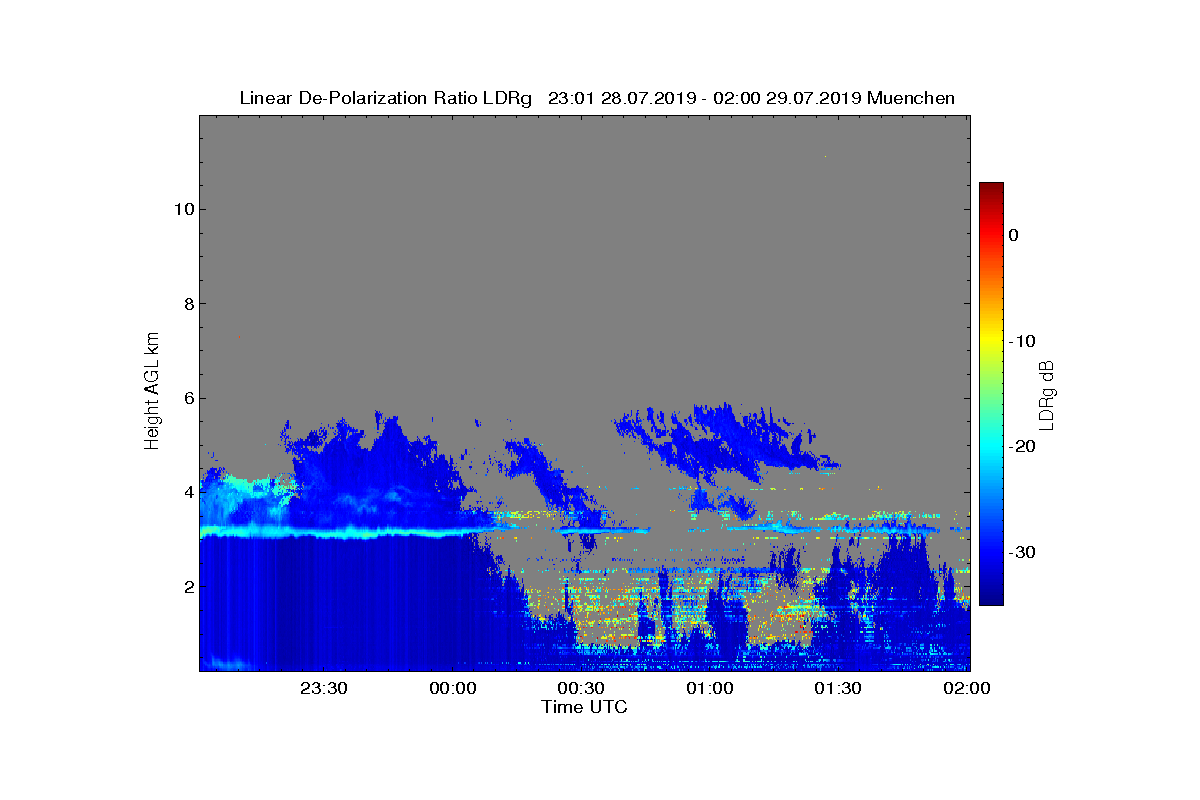Click the 2 km height tick label
The width and height of the screenshot is (1200, 800).
187,586
